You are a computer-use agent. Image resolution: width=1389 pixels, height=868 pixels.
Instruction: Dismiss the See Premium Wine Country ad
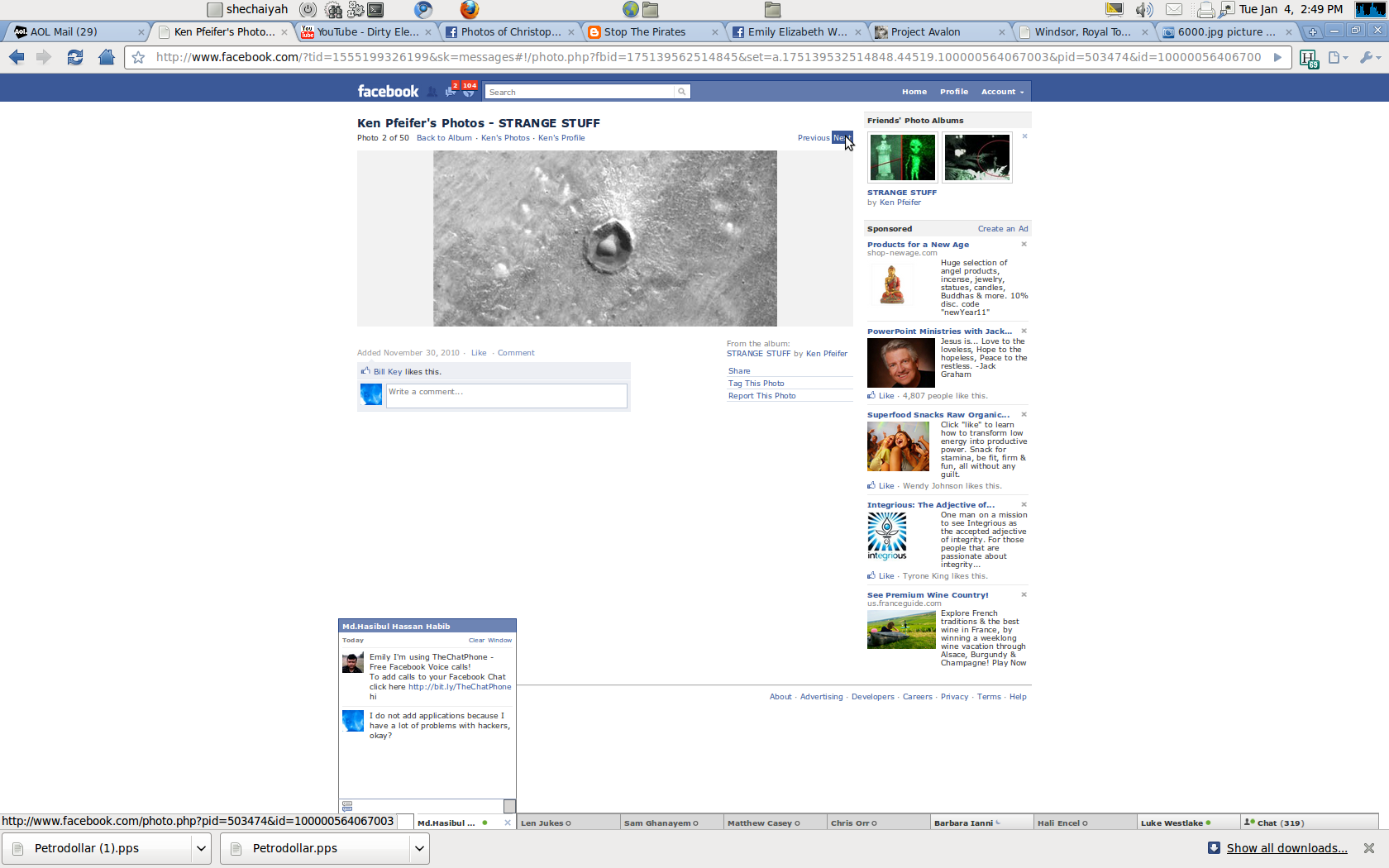point(1024,594)
